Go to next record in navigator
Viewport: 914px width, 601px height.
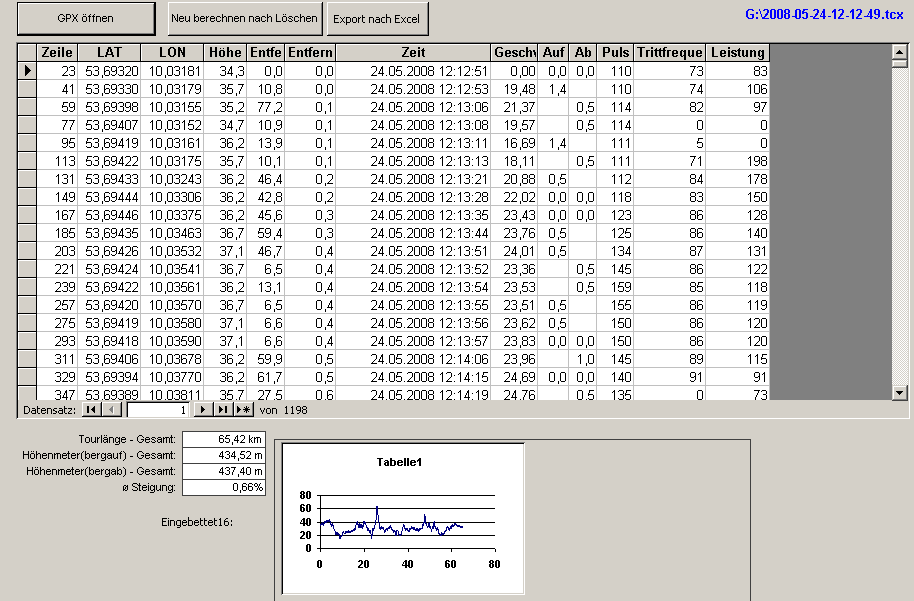pos(203,410)
